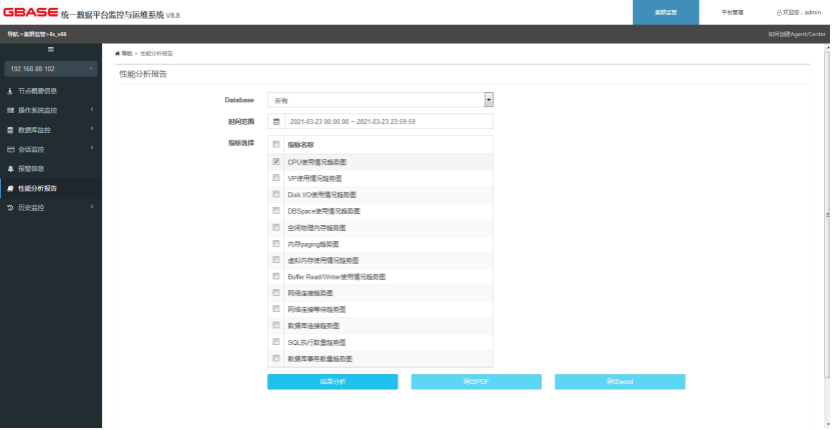Click the Agent/Center help link
This screenshot has width=832, height=430.
(x=797, y=35)
